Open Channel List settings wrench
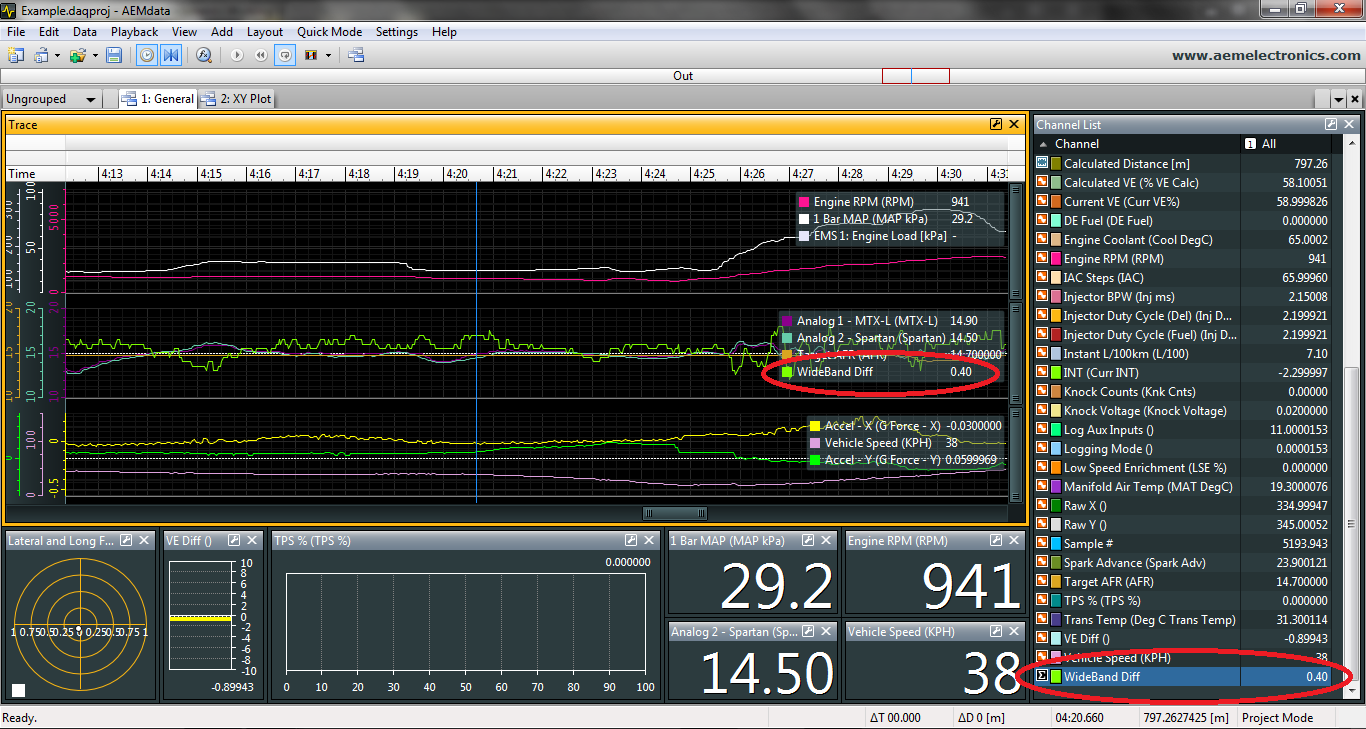Image resolution: width=1366 pixels, height=729 pixels. tap(1331, 124)
